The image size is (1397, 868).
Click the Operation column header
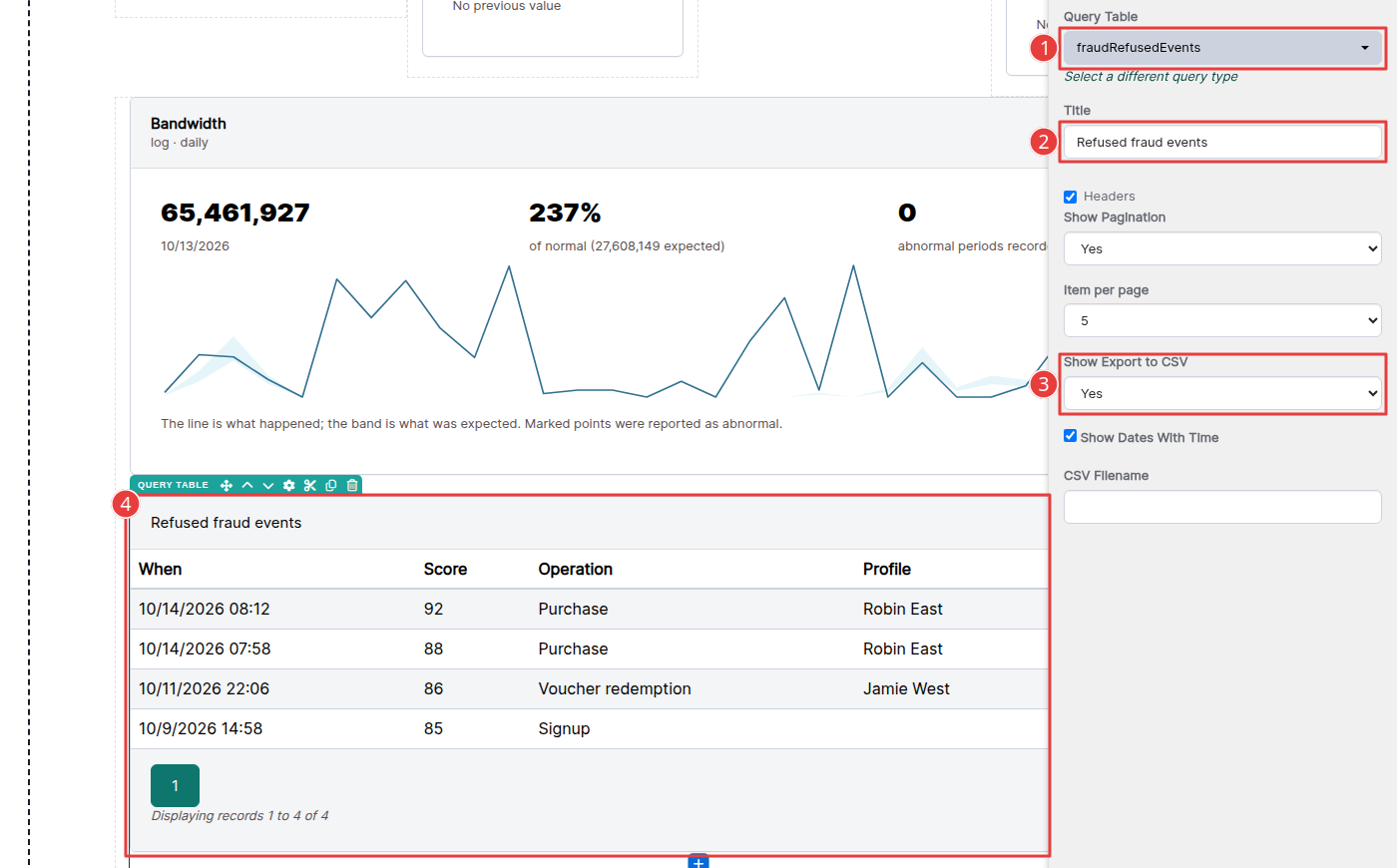click(x=575, y=569)
